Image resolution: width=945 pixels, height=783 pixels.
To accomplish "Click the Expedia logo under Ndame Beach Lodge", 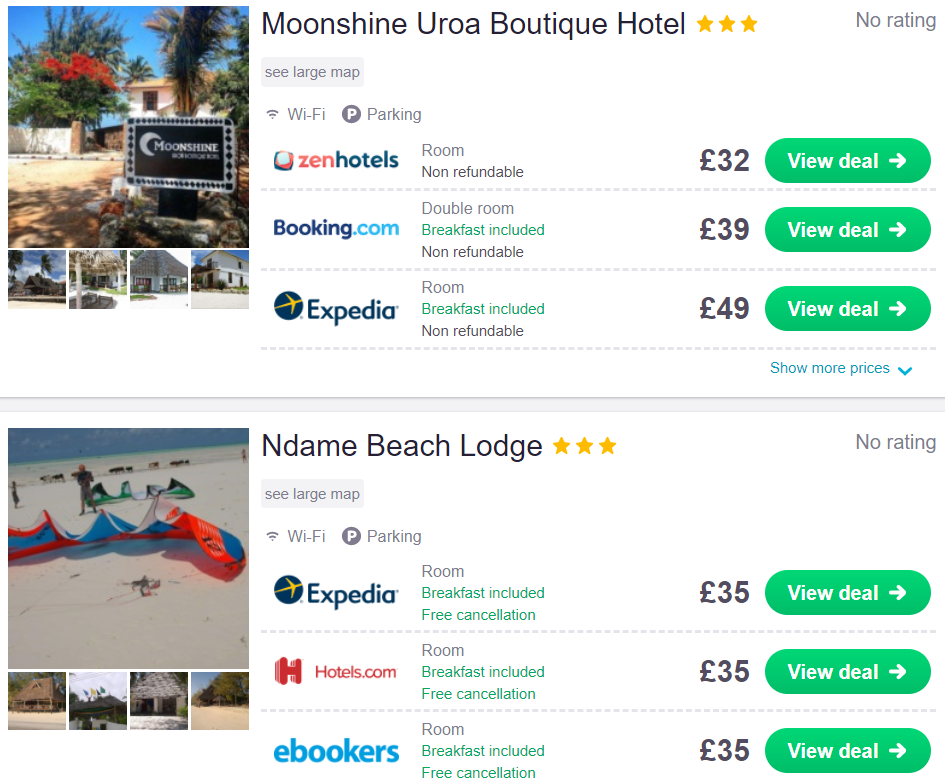I will [336, 592].
